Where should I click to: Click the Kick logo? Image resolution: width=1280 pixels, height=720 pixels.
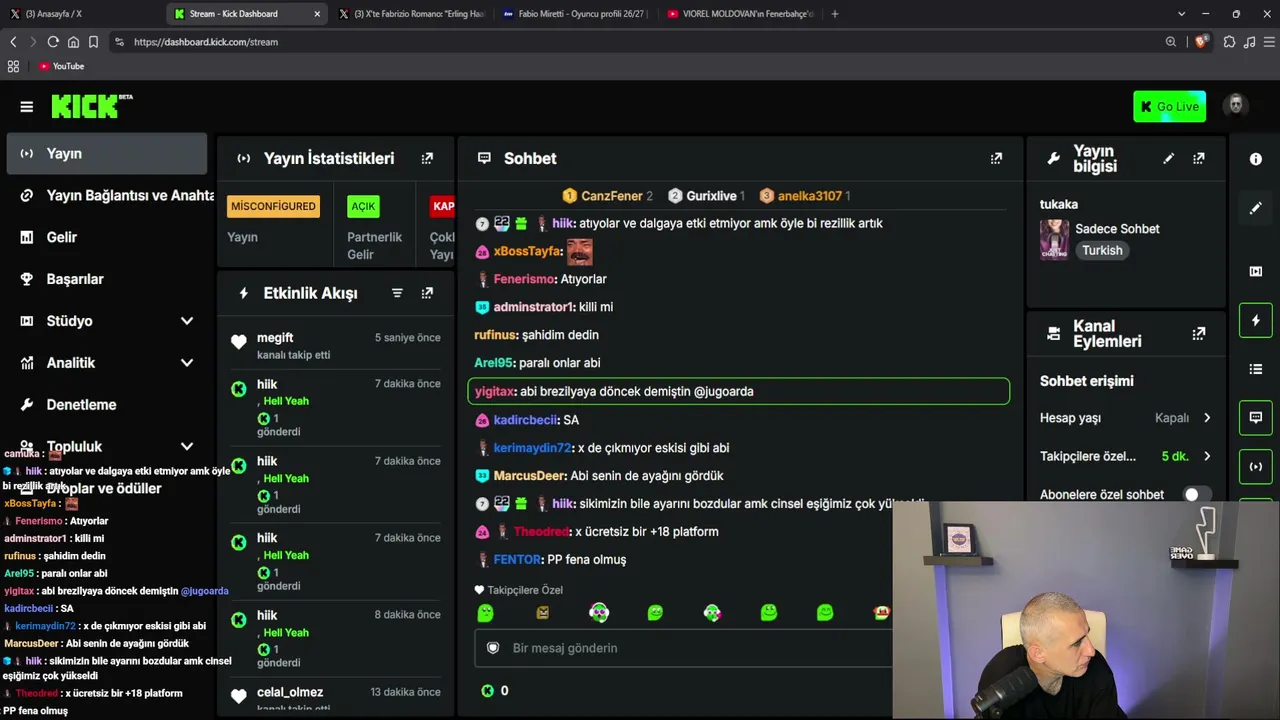tap(91, 106)
